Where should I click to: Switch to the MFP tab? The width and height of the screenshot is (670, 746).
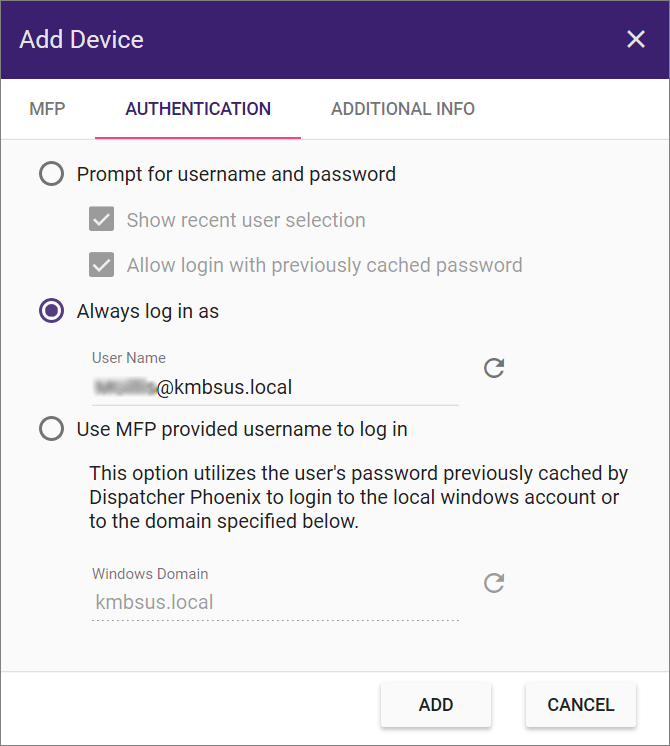(47, 109)
